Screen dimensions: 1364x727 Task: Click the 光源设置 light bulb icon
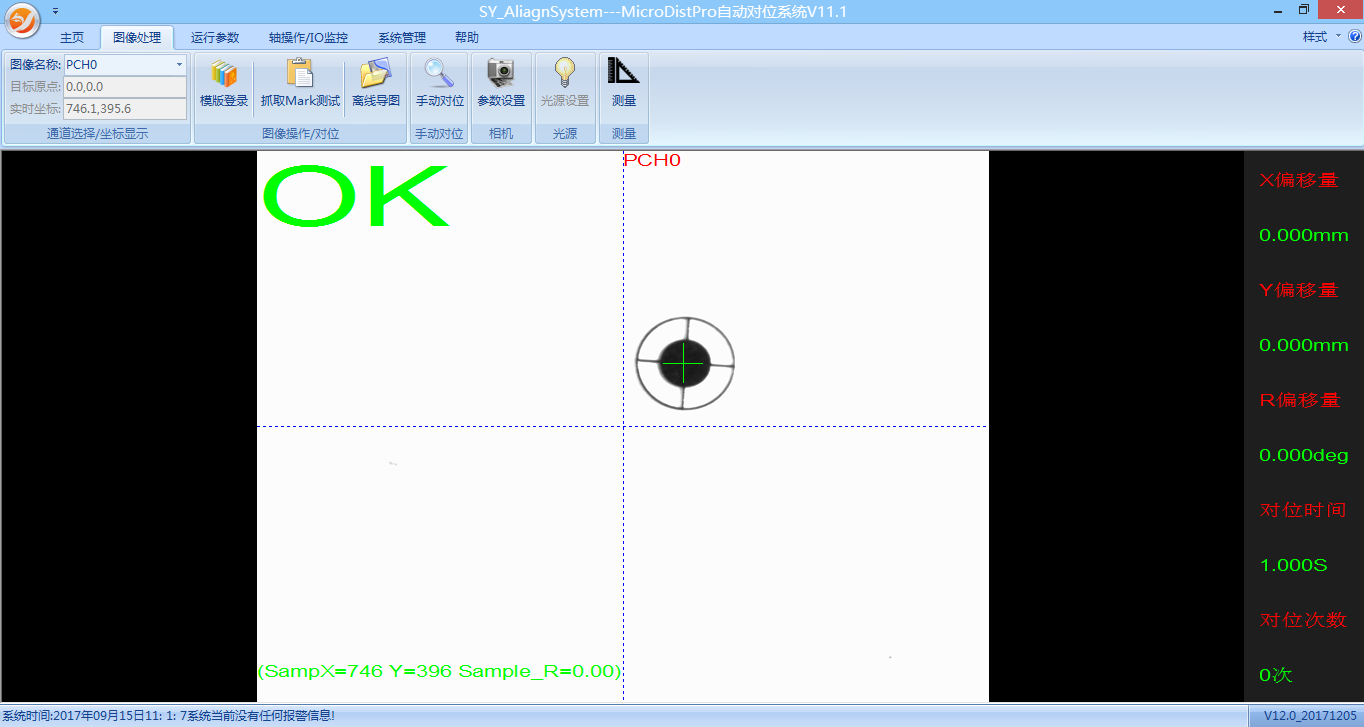tap(565, 84)
